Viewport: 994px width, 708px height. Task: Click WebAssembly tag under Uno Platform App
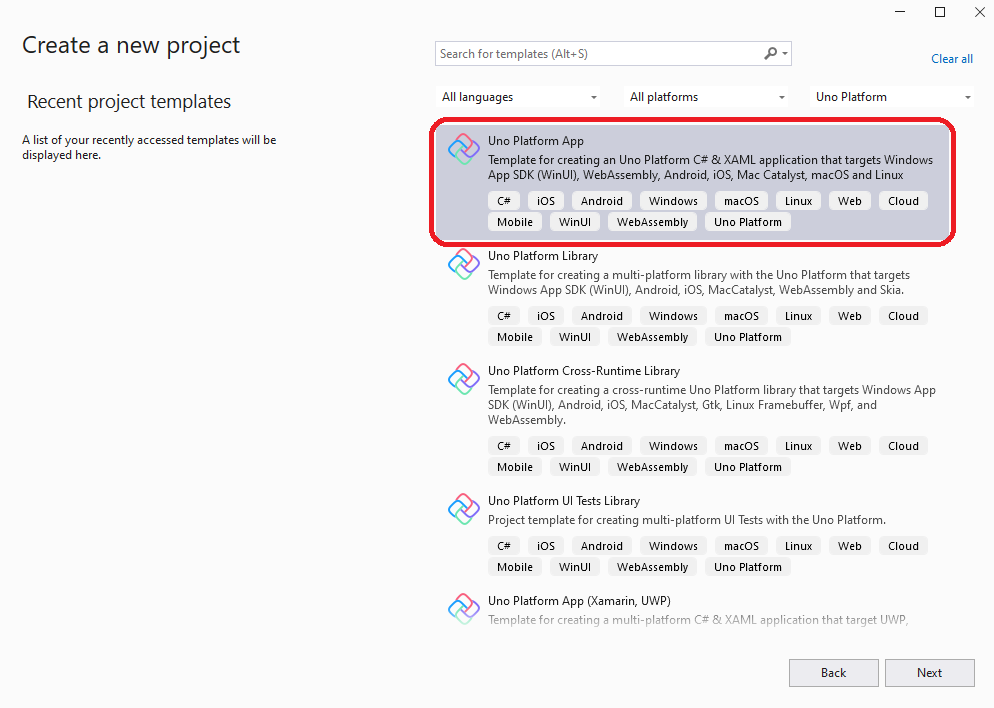652,222
